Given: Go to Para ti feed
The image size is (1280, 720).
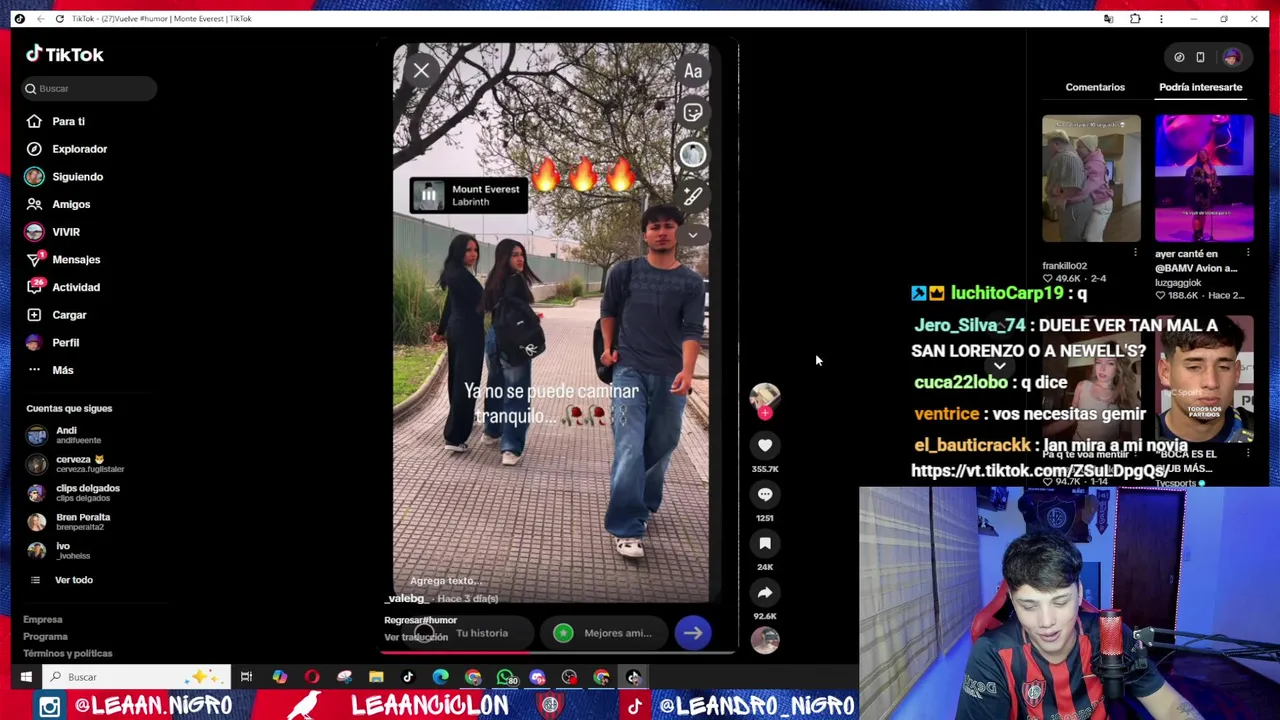Looking at the screenshot, I should pos(68,121).
